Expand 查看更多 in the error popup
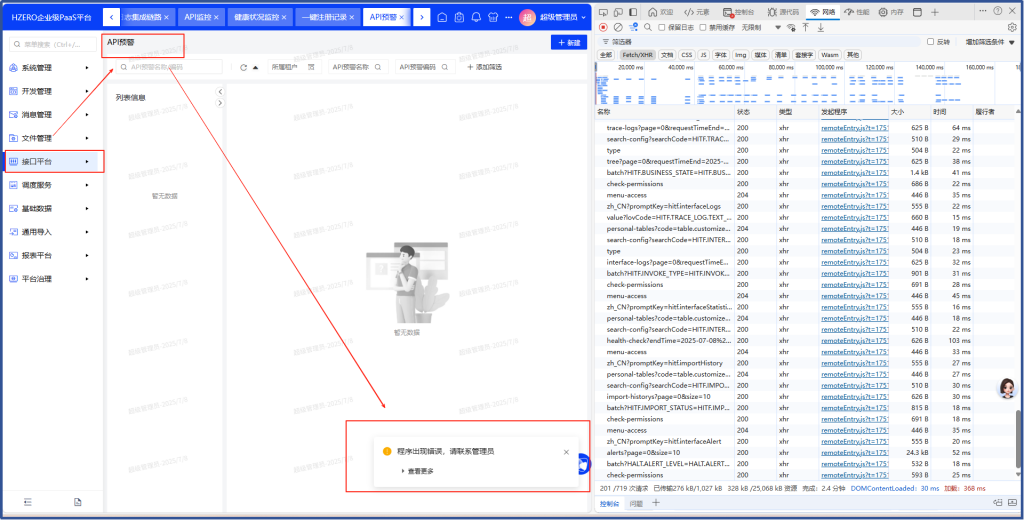Image resolution: width=1024 pixels, height=520 pixels. click(418, 471)
